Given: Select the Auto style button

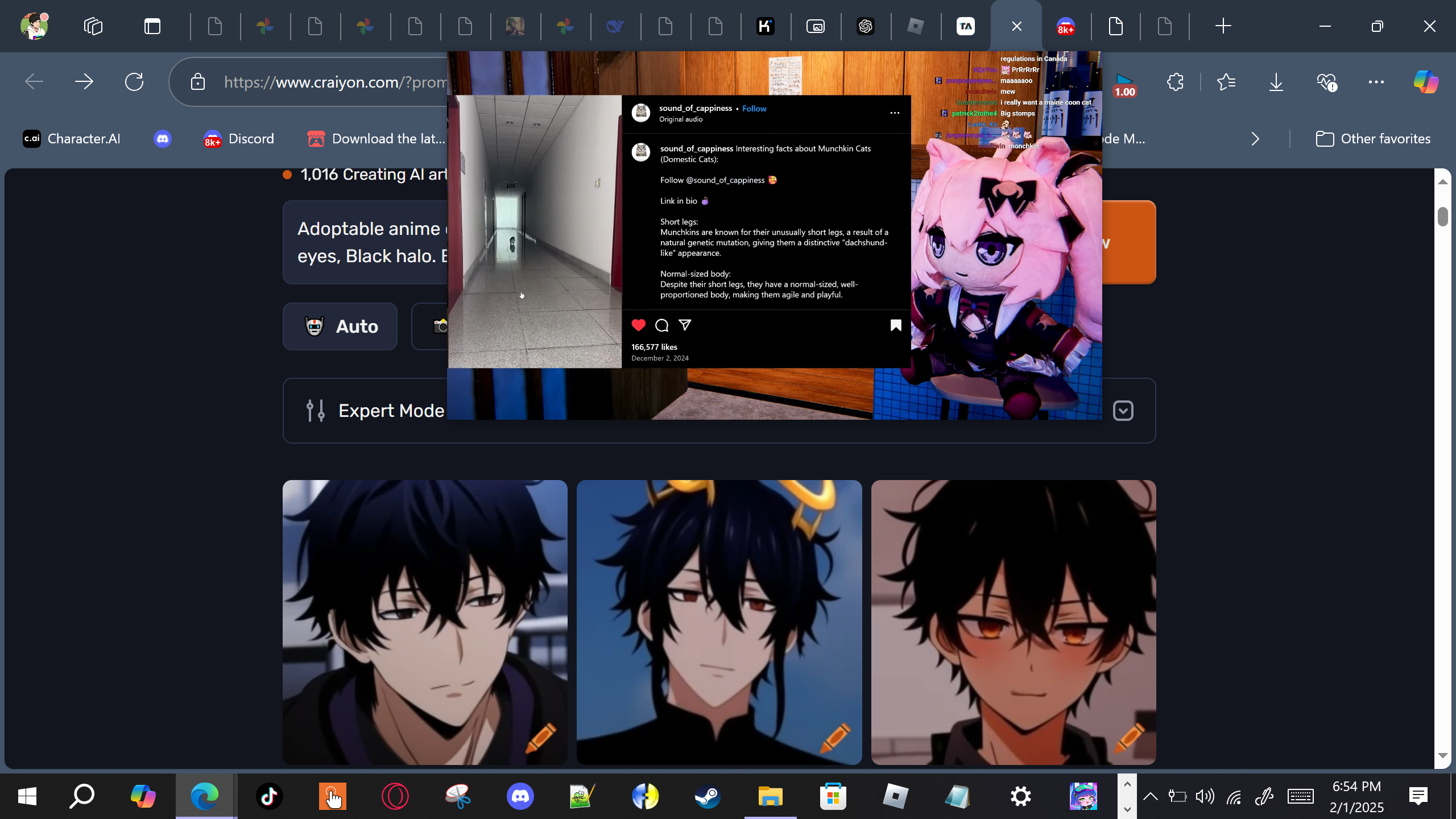Looking at the screenshot, I should pyautogui.click(x=340, y=326).
